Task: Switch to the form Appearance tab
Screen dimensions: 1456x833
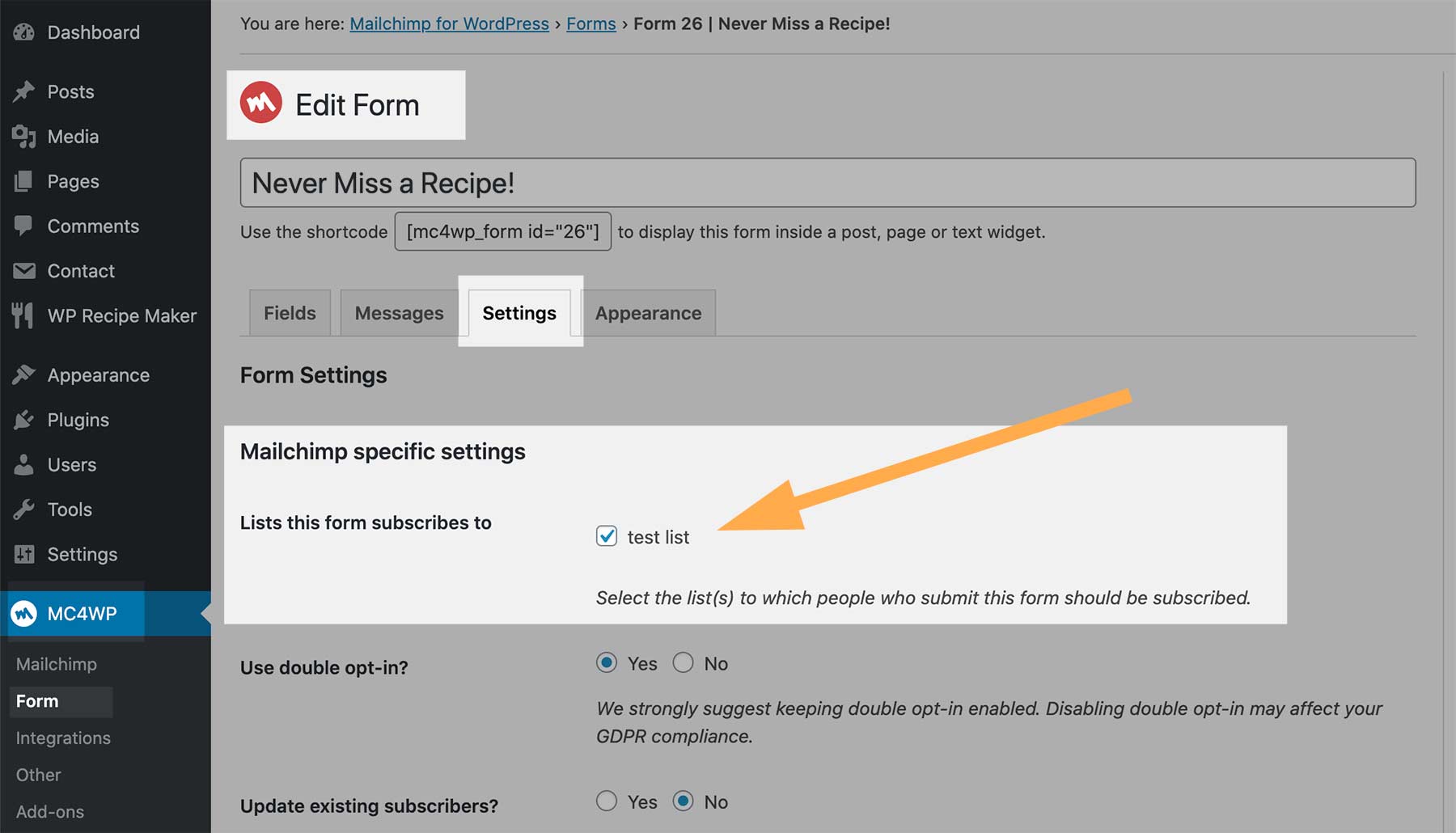Action: click(x=648, y=313)
